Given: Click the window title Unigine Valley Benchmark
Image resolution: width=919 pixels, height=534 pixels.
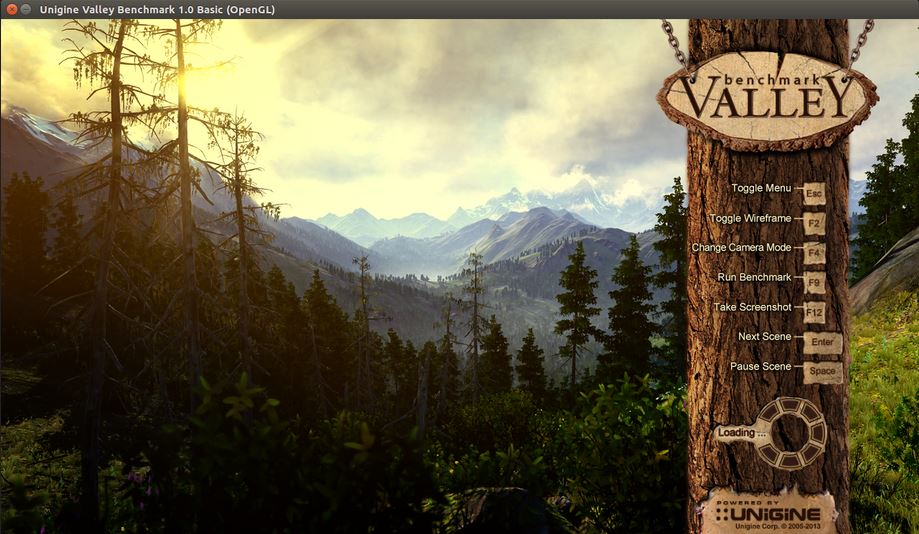Looking at the screenshot, I should (x=157, y=9).
